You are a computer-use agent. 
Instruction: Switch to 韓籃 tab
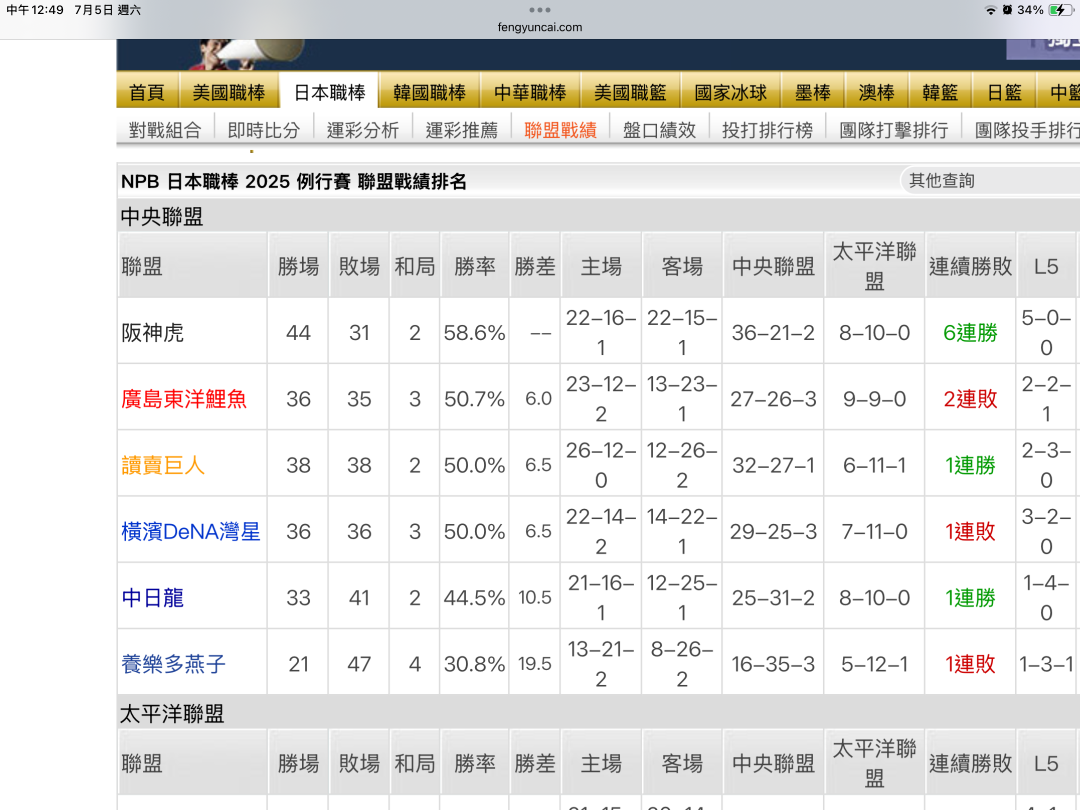click(939, 92)
